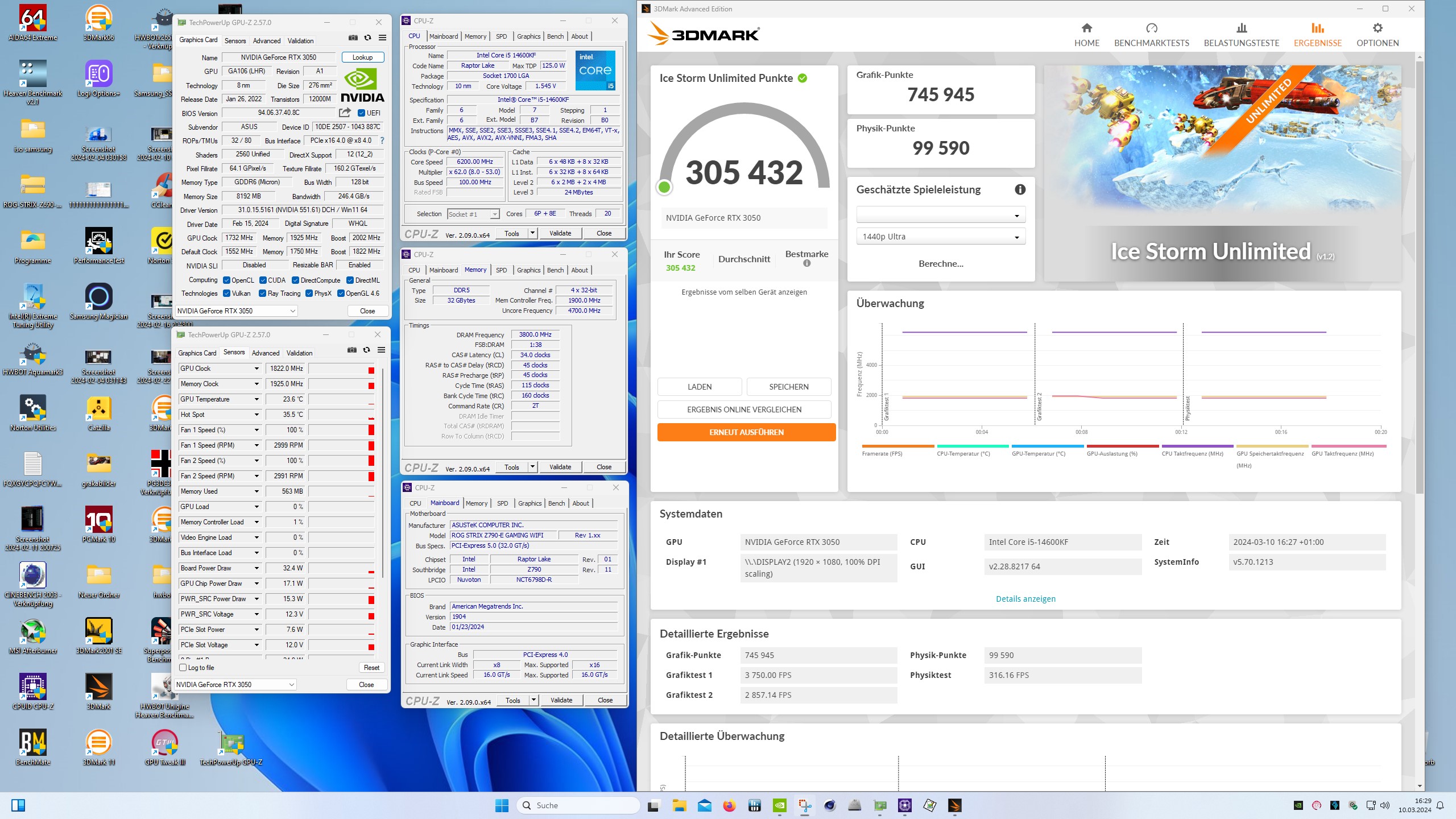This screenshot has width=1456, height=819.
Task: Switch to Advanced tab in upper GPU-Z
Action: click(267, 41)
